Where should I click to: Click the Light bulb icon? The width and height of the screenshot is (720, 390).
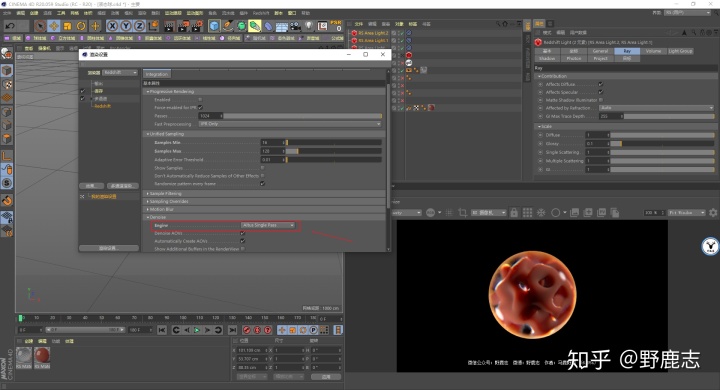pyautogui.click(x=309, y=26)
